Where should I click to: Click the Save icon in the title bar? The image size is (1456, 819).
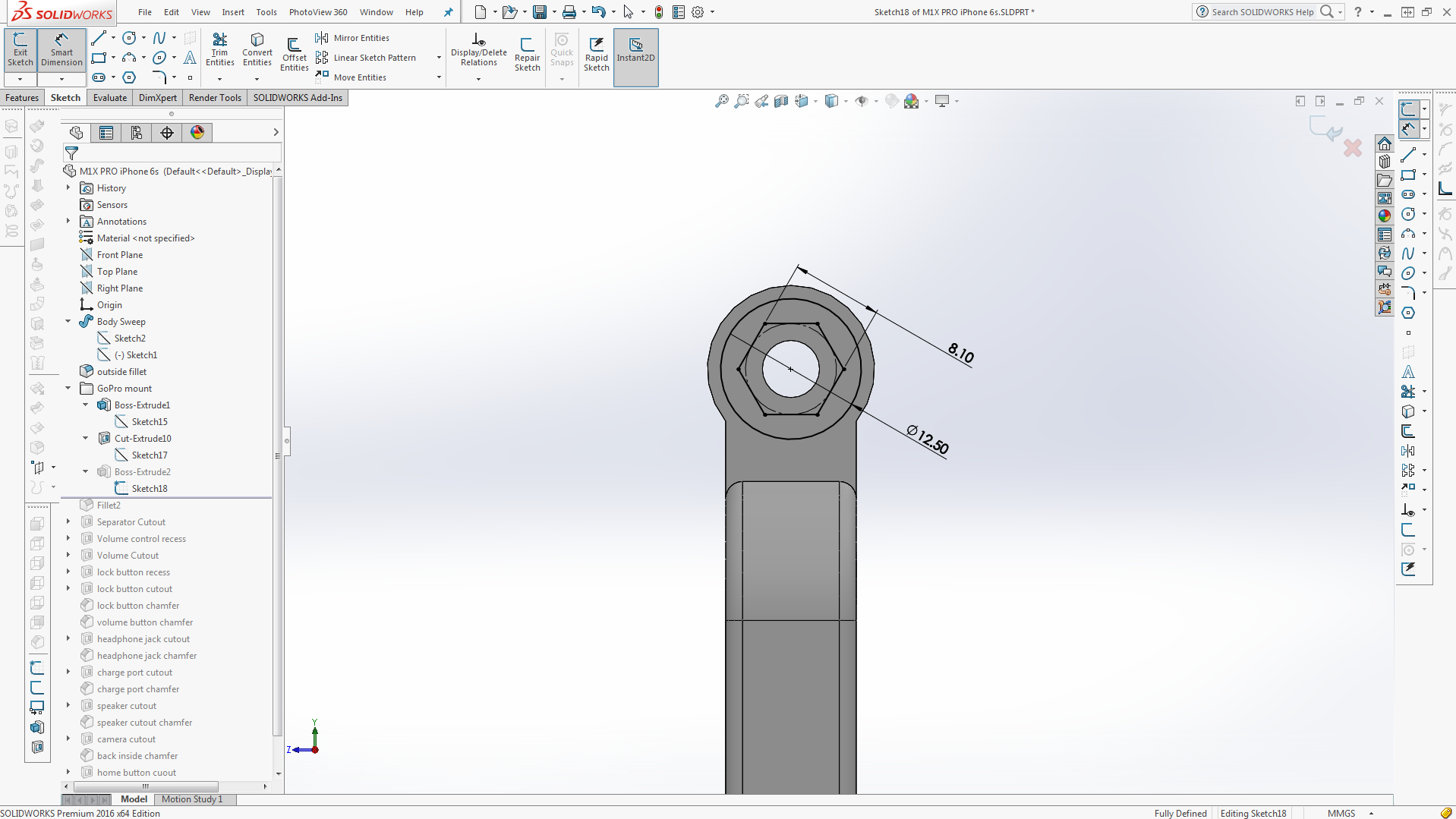[540, 12]
